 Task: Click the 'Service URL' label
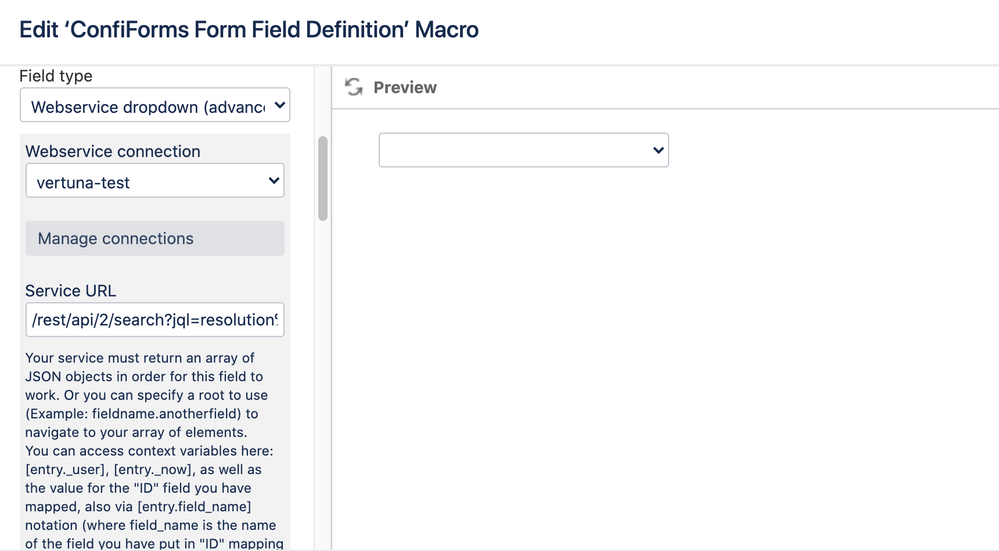point(71,290)
